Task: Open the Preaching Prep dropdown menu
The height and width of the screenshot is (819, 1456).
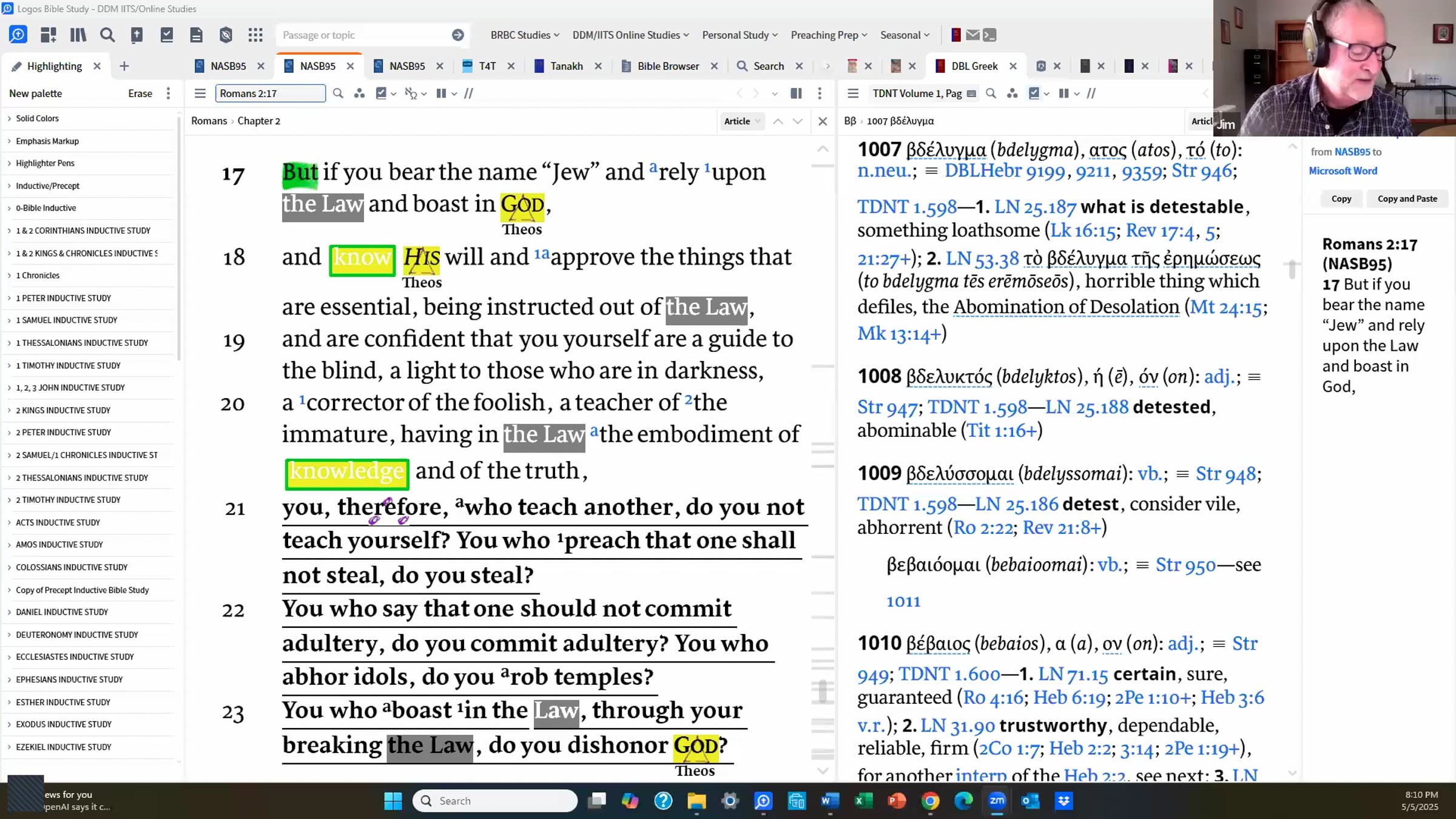Action: [x=829, y=35]
